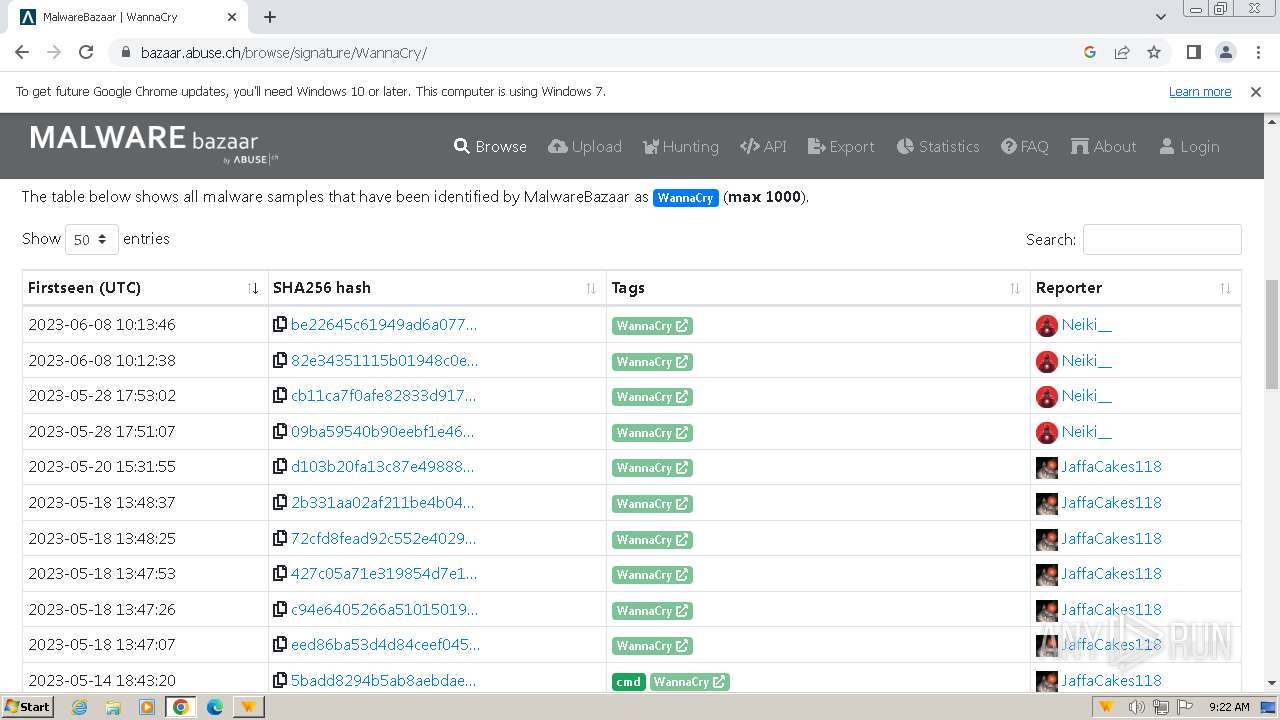Open the Start menu
This screenshot has height=720, width=1280.
(27, 707)
